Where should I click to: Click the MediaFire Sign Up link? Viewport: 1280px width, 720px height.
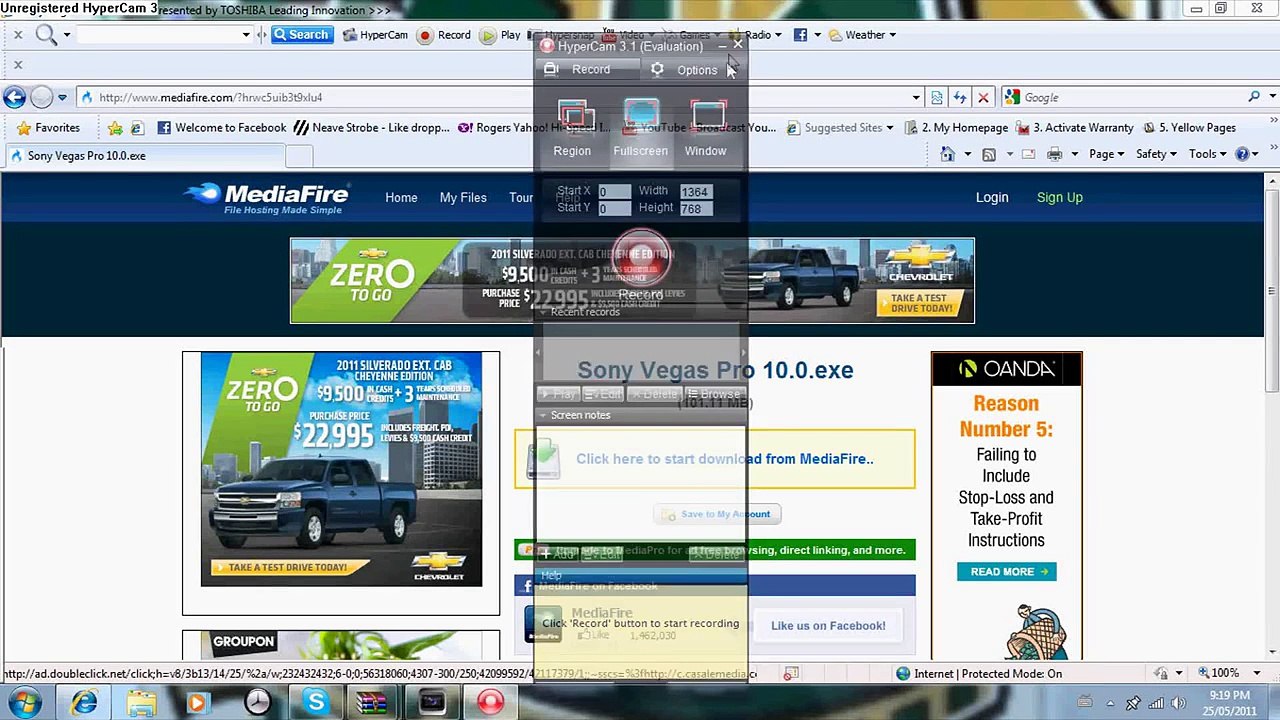pos(1060,197)
